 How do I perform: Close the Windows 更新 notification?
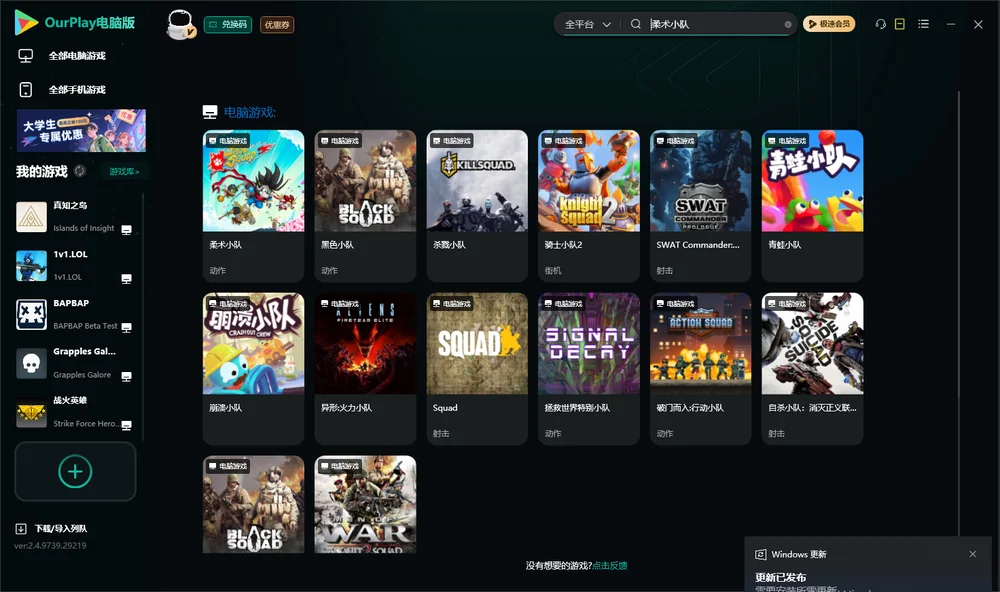(973, 554)
